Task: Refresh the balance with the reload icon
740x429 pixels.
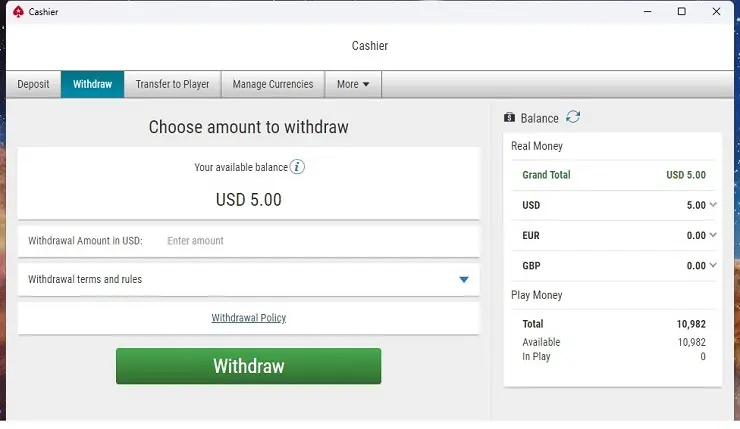Action: point(573,117)
